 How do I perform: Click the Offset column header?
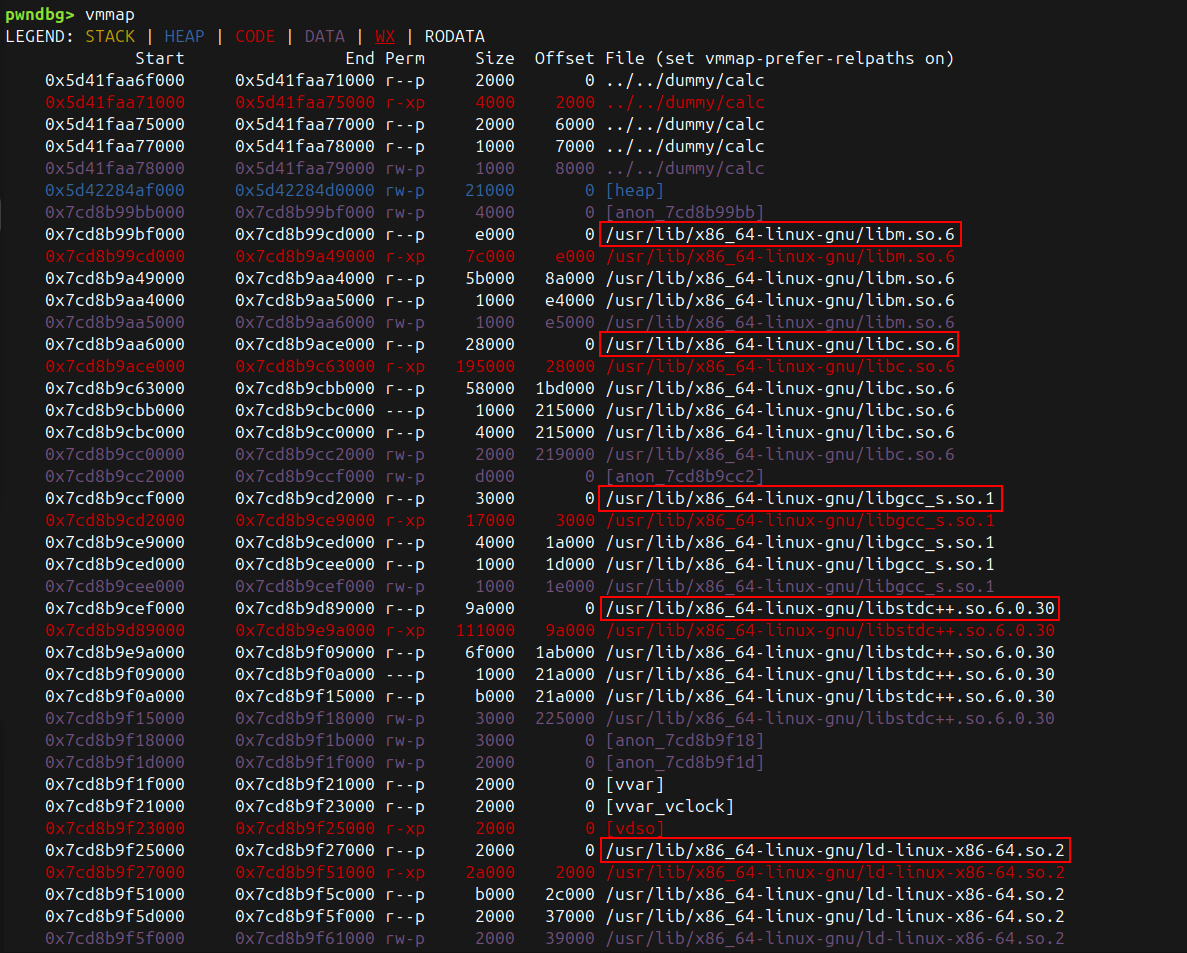click(564, 59)
